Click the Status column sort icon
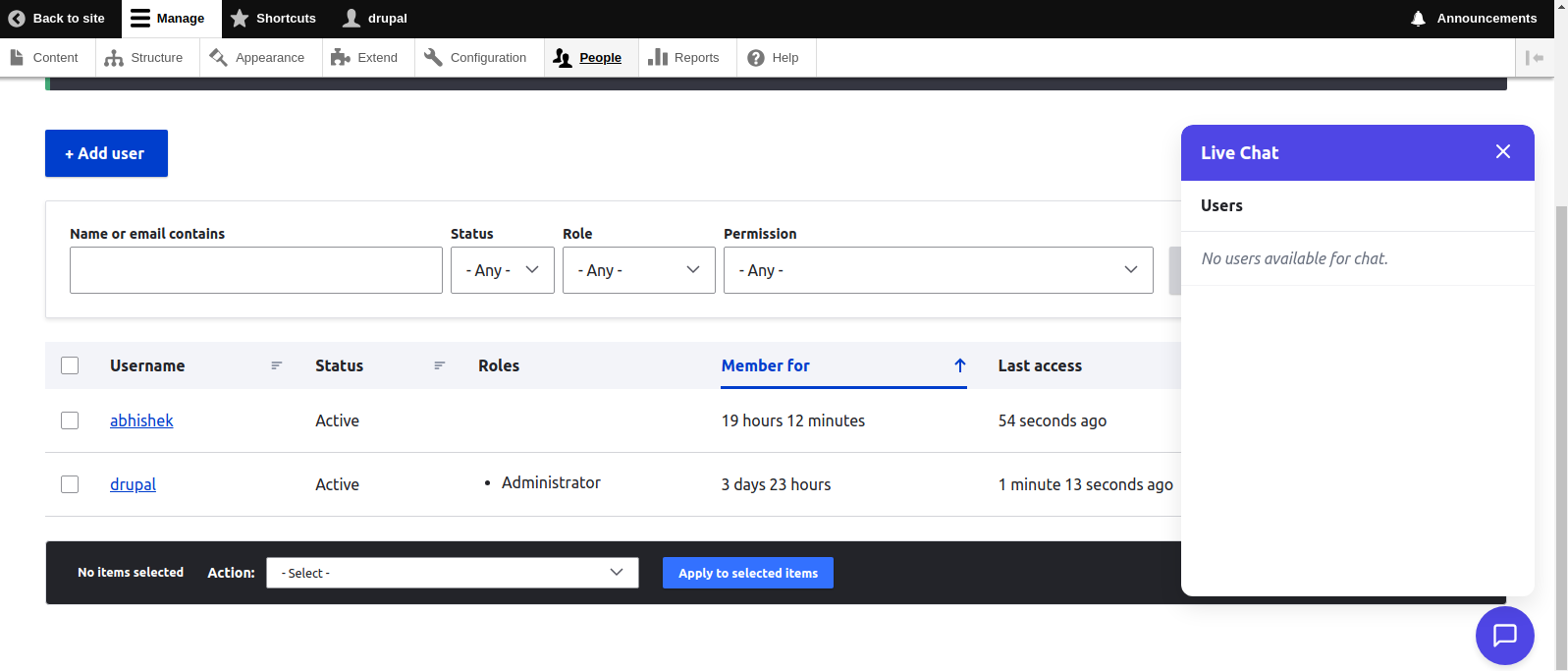 [440, 365]
